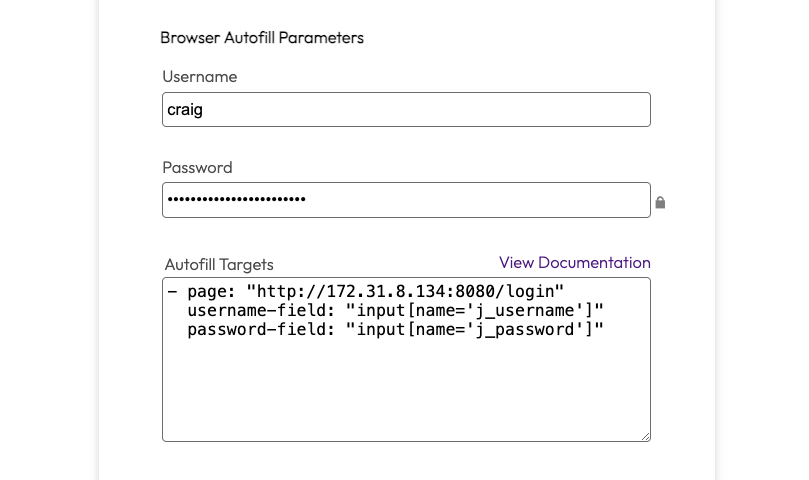Click the lock icon beside the Password field
809x480 pixels.
660,202
